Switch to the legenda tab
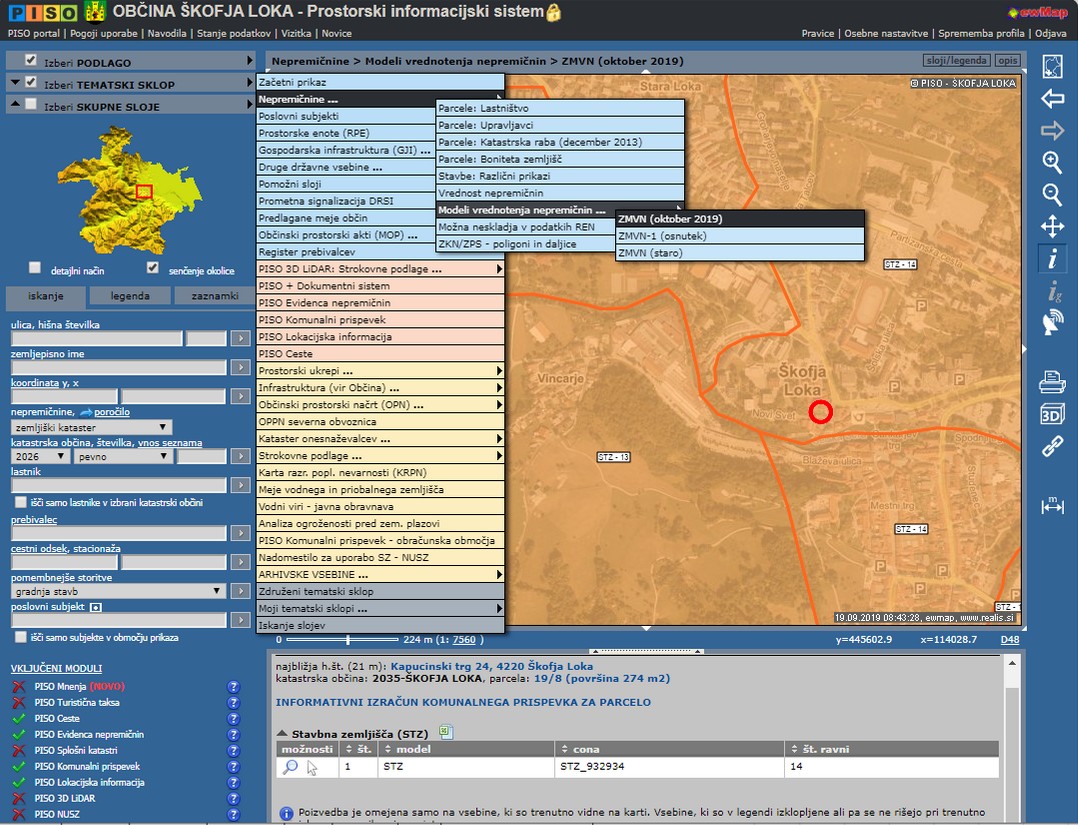This screenshot has height=825, width=1078. click(x=130, y=296)
